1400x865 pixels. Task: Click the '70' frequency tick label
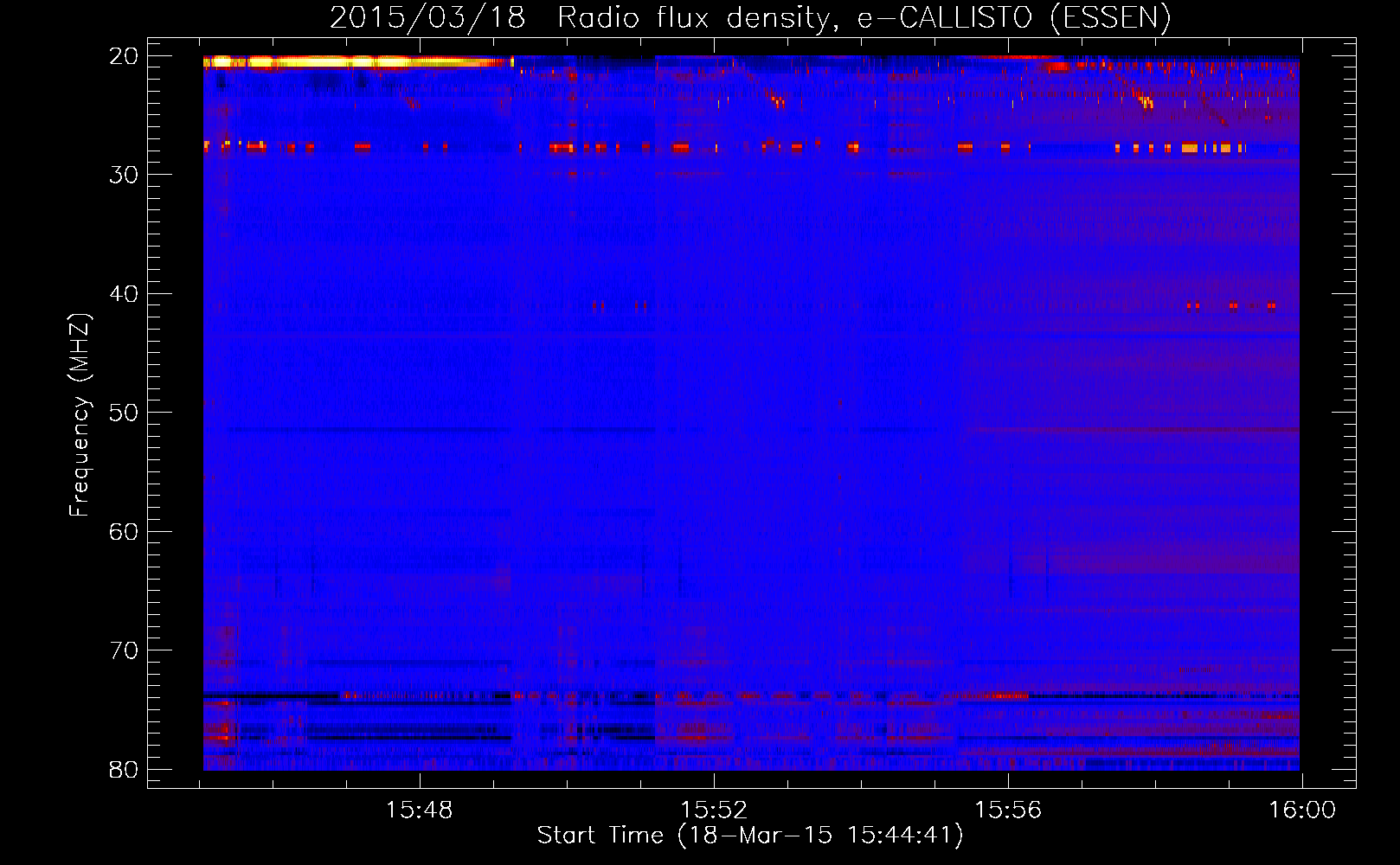click(x=124, y=650)
